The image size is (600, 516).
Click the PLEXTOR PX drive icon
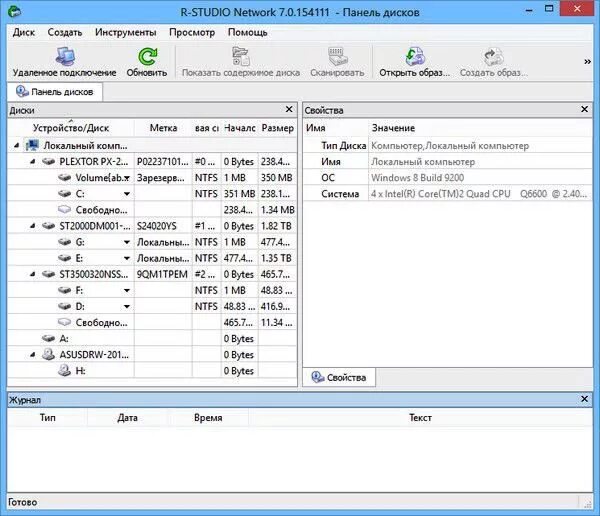49,162
